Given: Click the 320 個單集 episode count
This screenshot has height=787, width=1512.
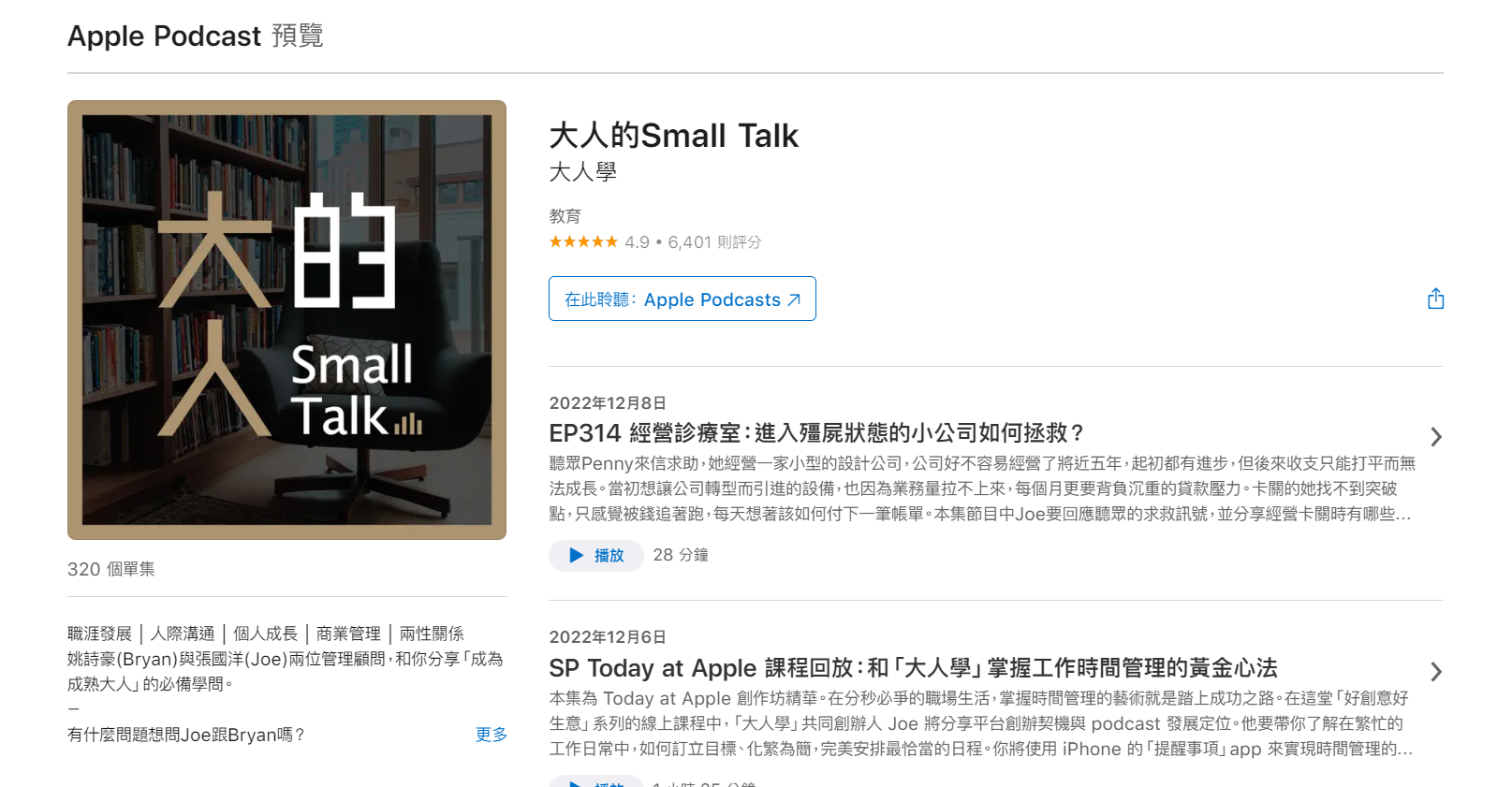Looking at the screenshot, I should tap(111, 569).
